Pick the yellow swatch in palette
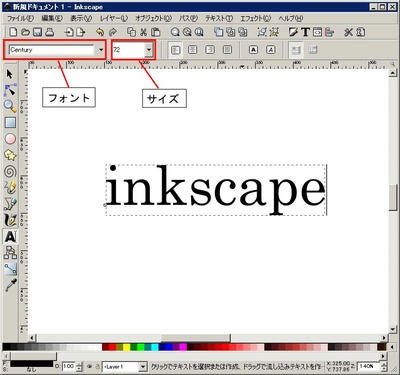 pos(127,347)
